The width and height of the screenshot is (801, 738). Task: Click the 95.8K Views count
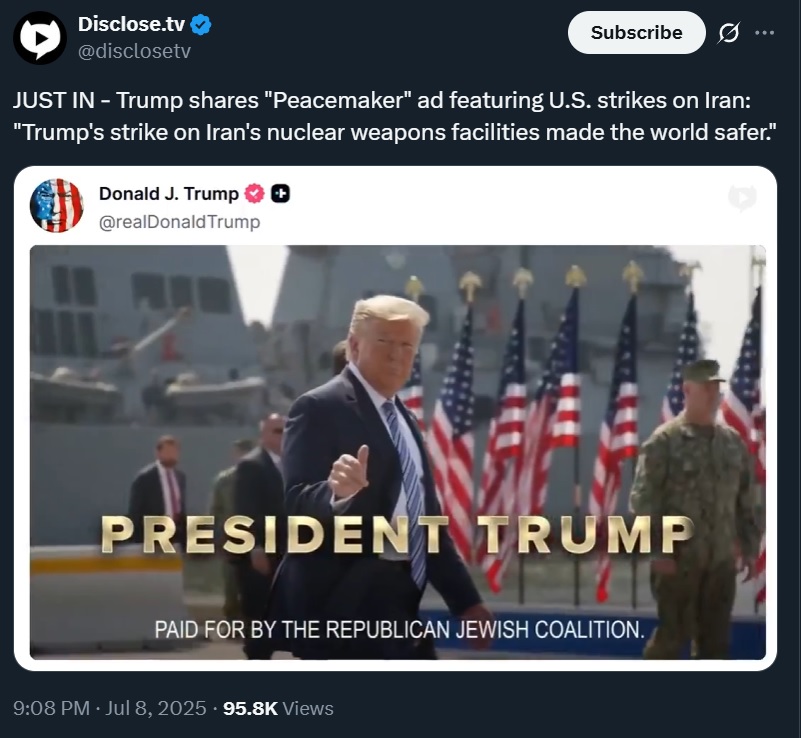tap(278, 708)
